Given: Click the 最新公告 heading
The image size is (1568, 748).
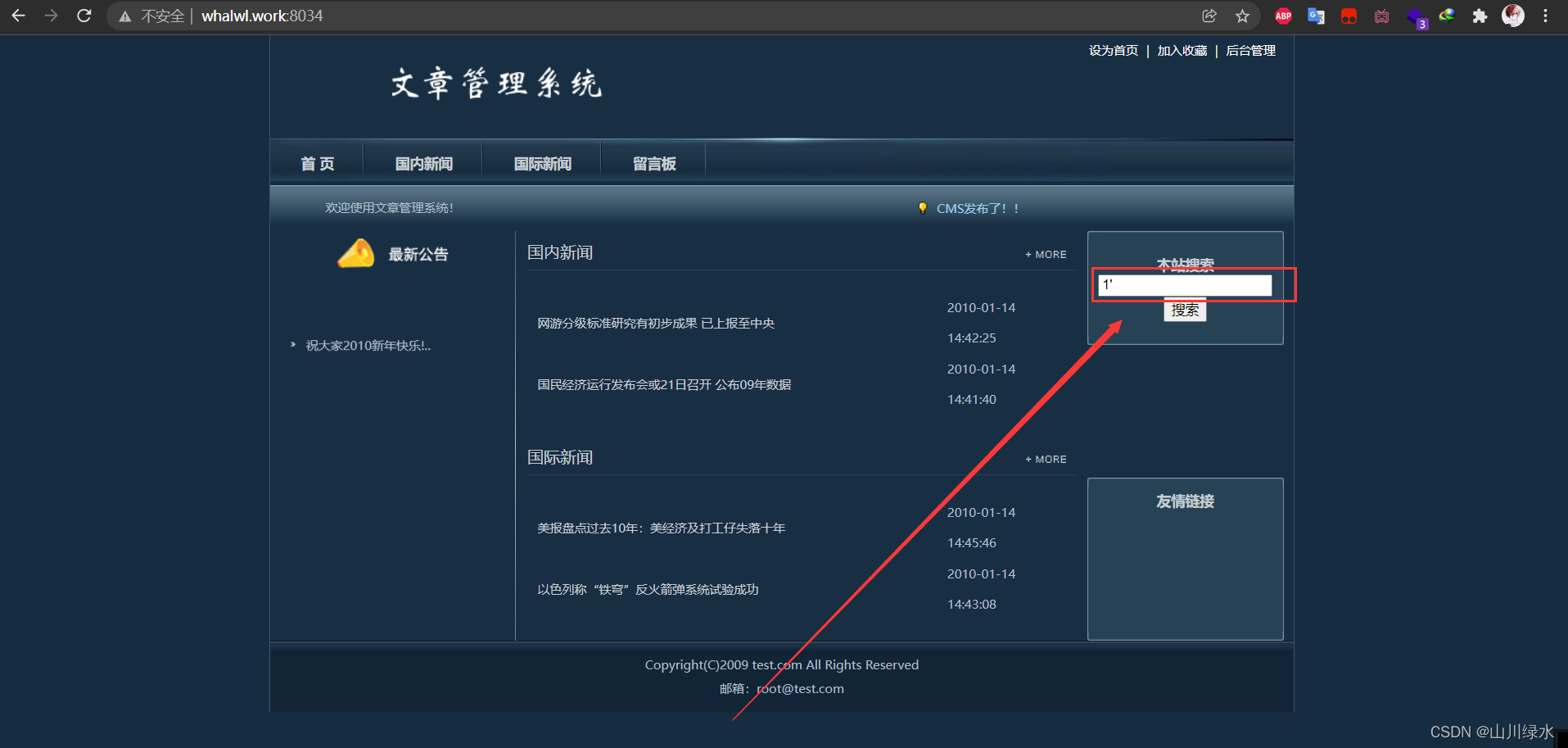Looking at the screenshot, I should coord(418,255).
